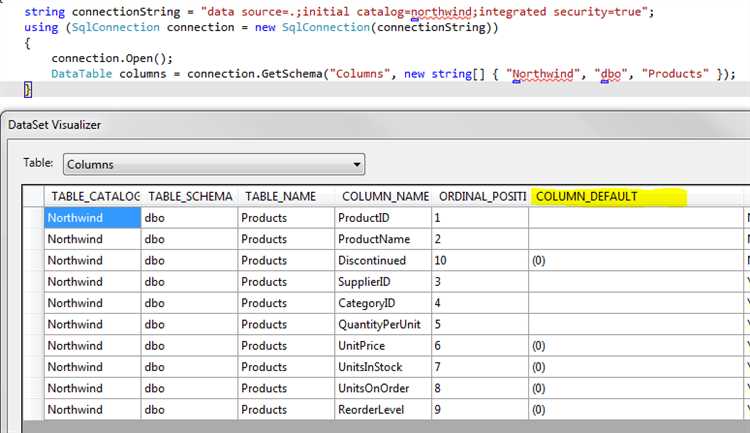Click the default value (0) in Discontinued row
The height and width of the screenshot is (433, 750).
coord(636,260)
